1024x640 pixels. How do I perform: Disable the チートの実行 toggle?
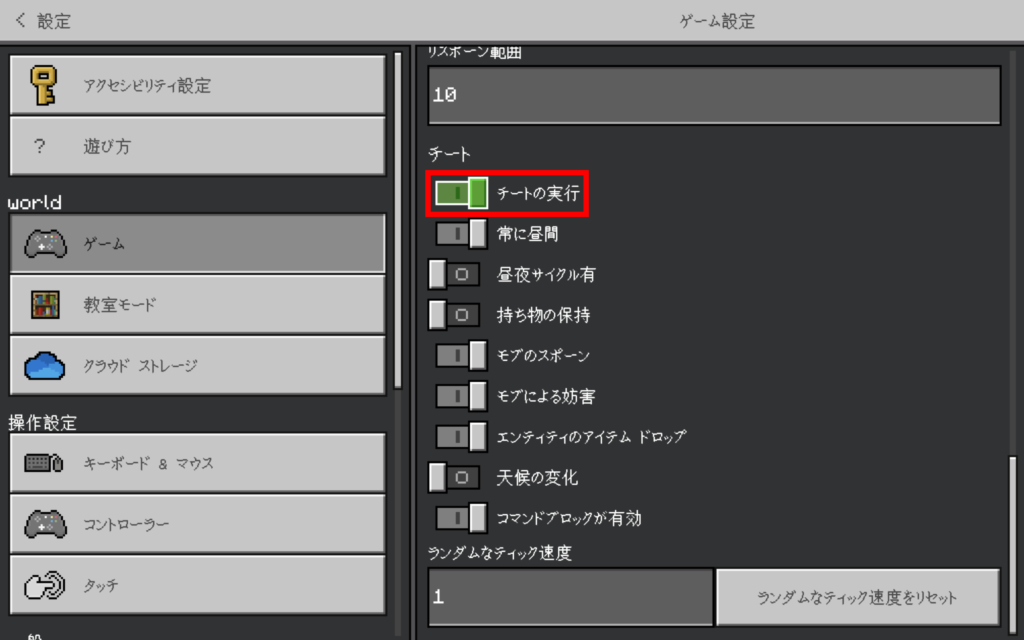click(461, 193)
